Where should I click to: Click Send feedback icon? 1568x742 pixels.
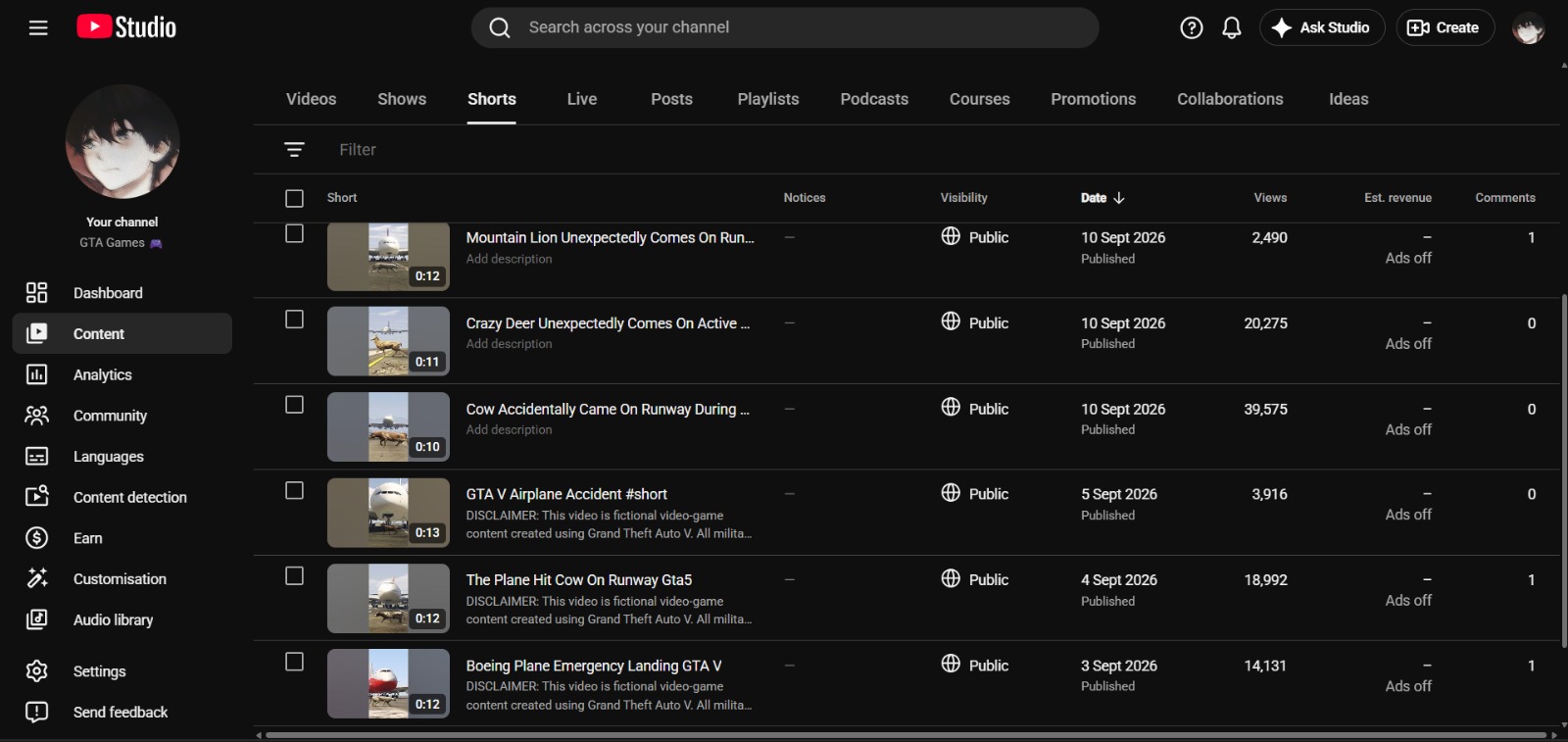pos(36,712)
